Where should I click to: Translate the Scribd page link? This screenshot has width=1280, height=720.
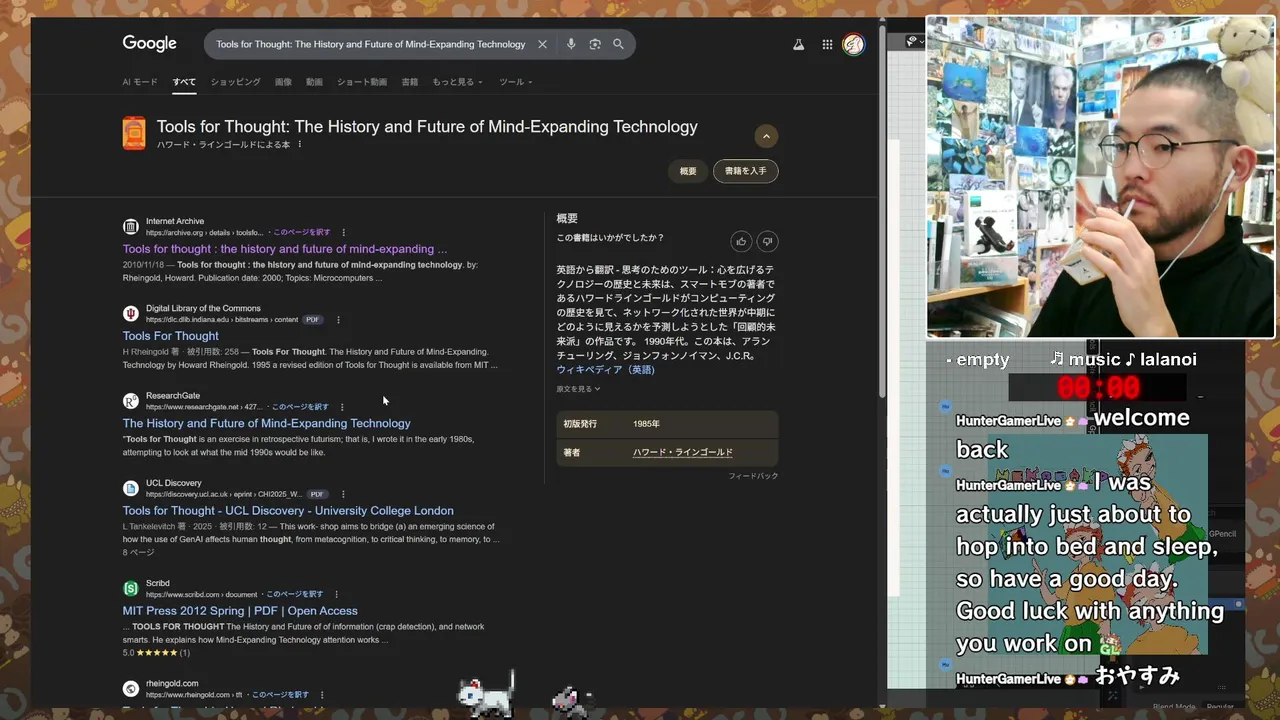[x=294, y=594]
